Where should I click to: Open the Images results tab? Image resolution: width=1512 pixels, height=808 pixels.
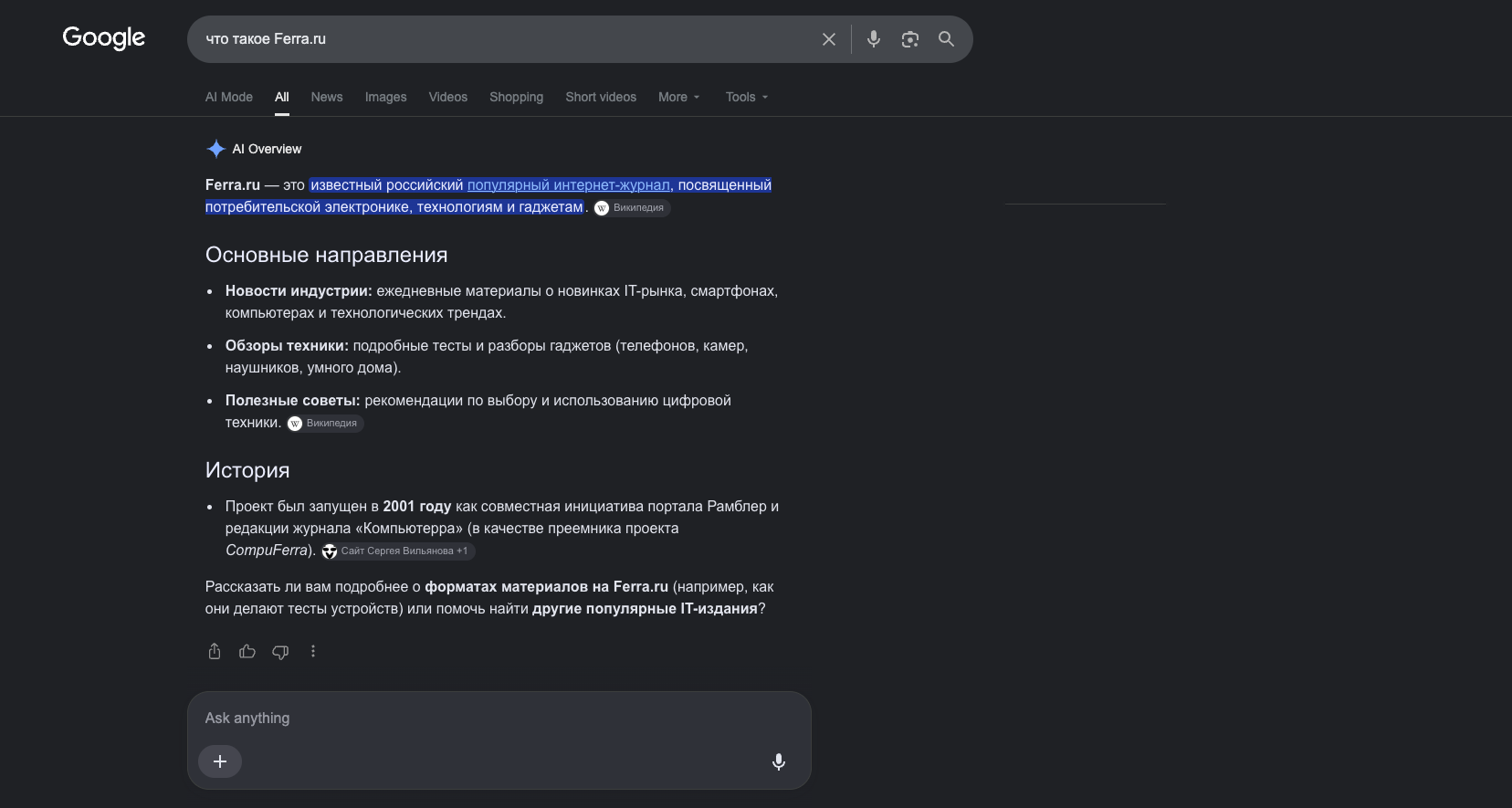(386, 97)
